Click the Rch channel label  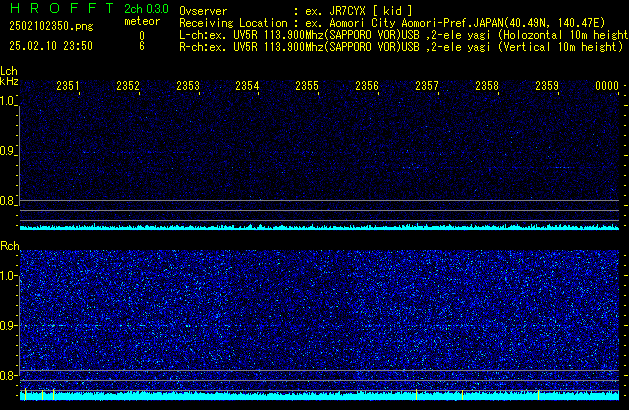tap(10, 246)
